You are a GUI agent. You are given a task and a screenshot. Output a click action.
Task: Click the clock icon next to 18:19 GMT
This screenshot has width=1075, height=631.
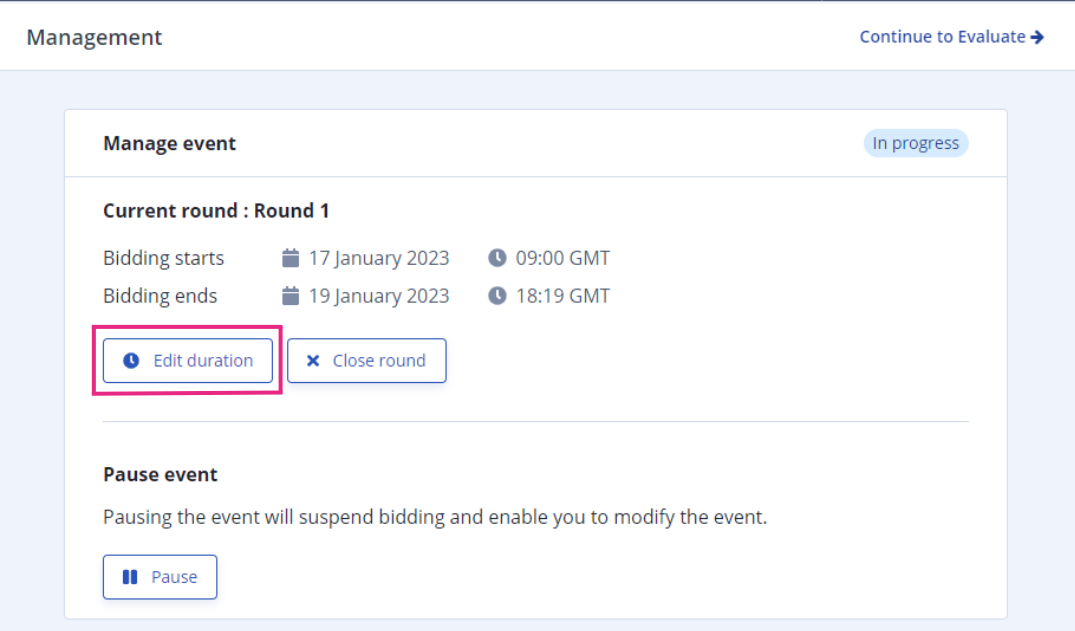coord(497,296)
